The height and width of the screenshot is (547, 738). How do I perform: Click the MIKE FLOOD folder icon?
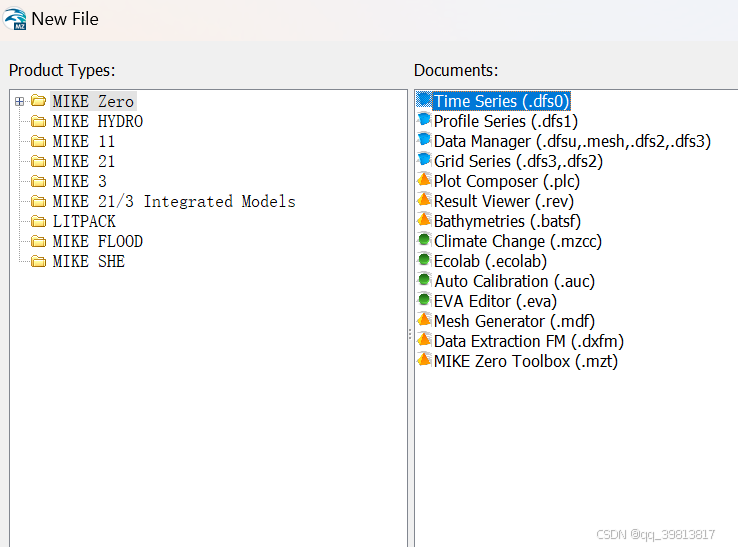point(38,241)
